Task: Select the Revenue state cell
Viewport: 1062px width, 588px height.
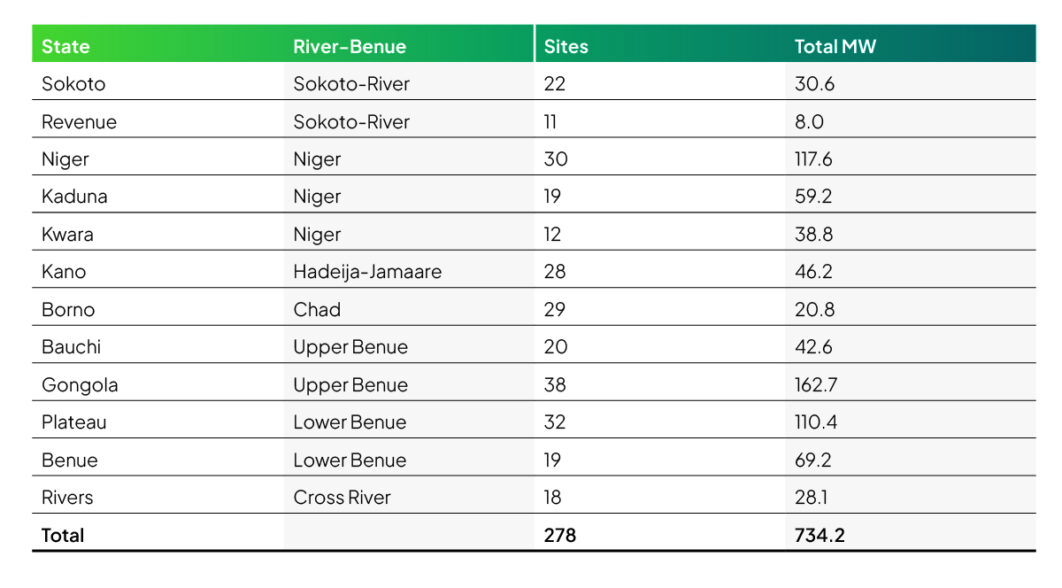Action: click(x=79, y=122)
